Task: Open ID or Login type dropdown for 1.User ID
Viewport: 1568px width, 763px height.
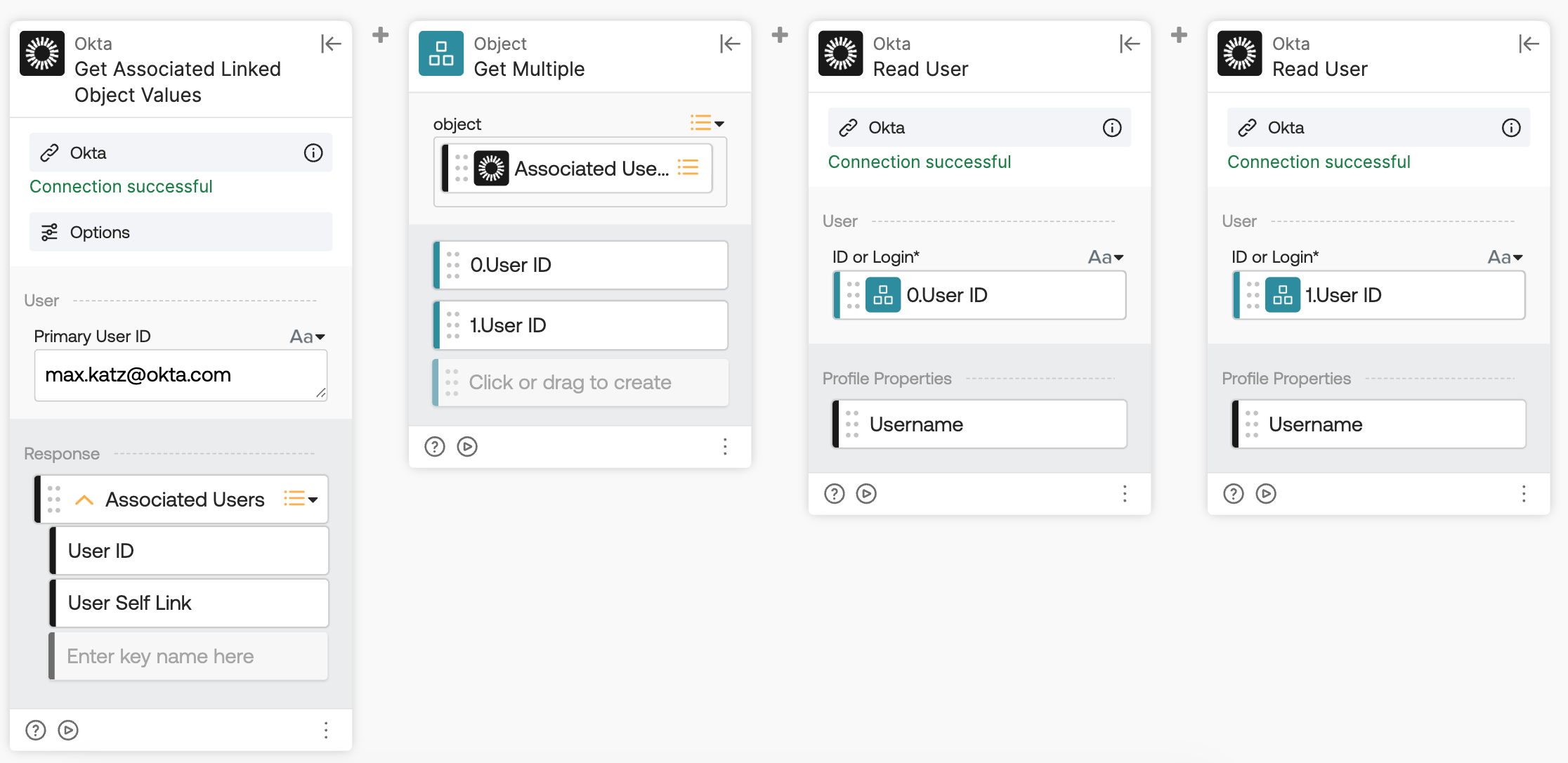Action: (1505, 257)
